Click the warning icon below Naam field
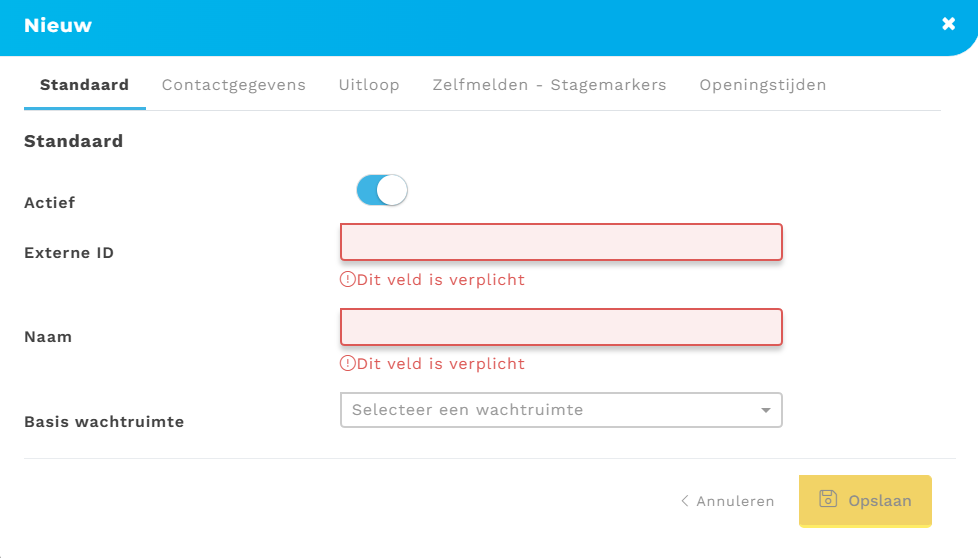 point(348,364)
